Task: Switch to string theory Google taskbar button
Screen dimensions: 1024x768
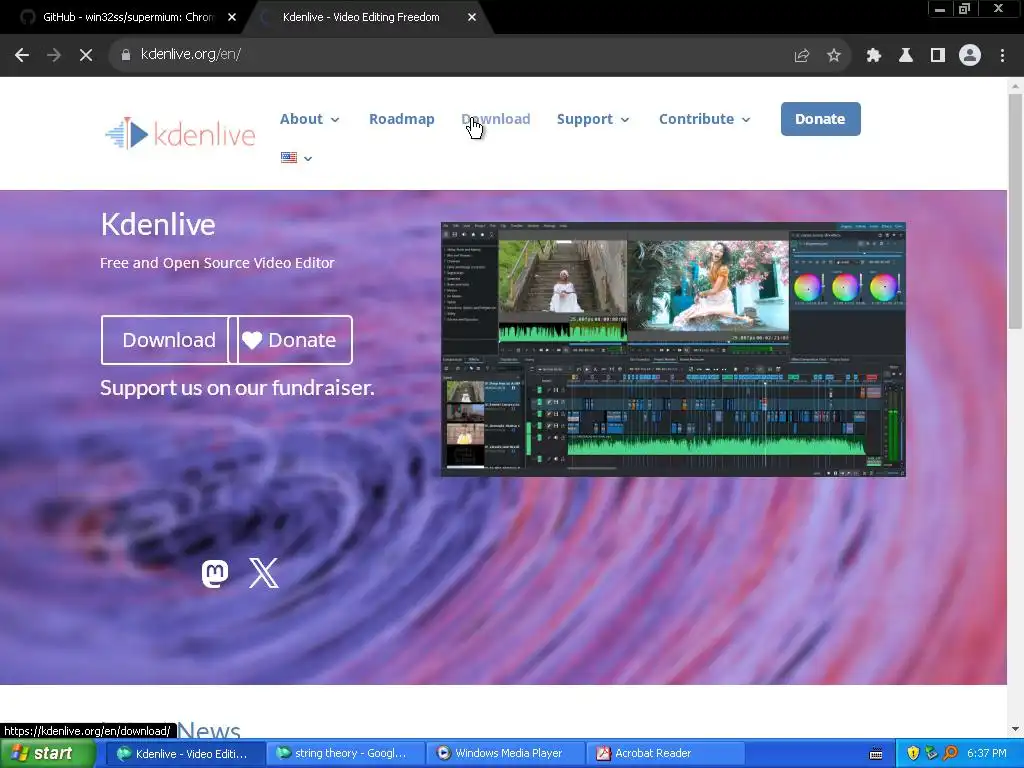Action: tap(345, 754)
